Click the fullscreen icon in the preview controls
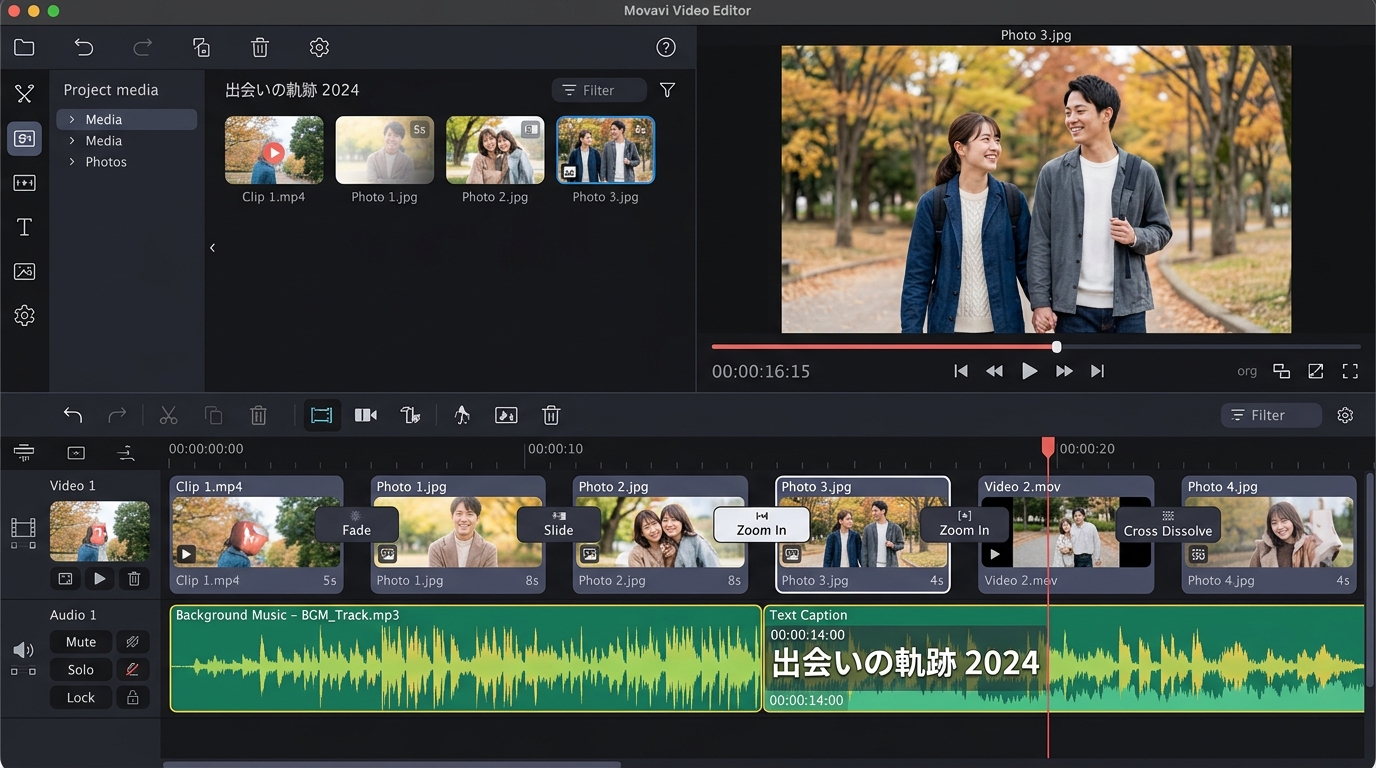The width and height of the screenshot is (1376, 768). click(x=1350, y=371)
